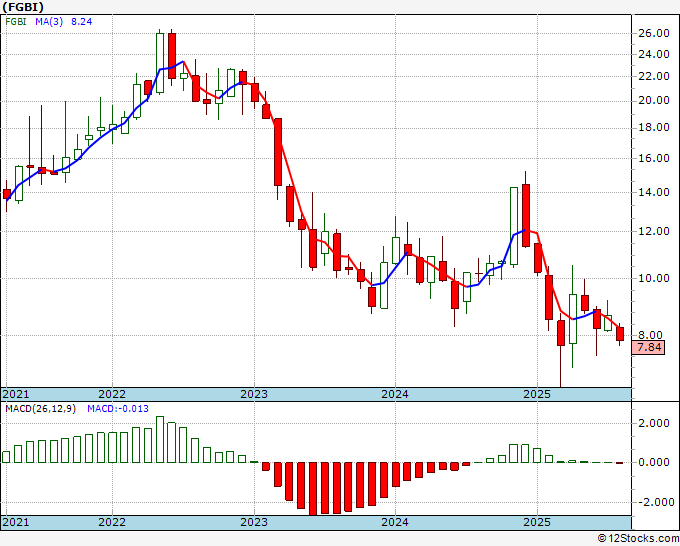Click the 24.00 price axis label
Image resolution: width=680 pixels, height=546 pixels.
pos(654,54)
